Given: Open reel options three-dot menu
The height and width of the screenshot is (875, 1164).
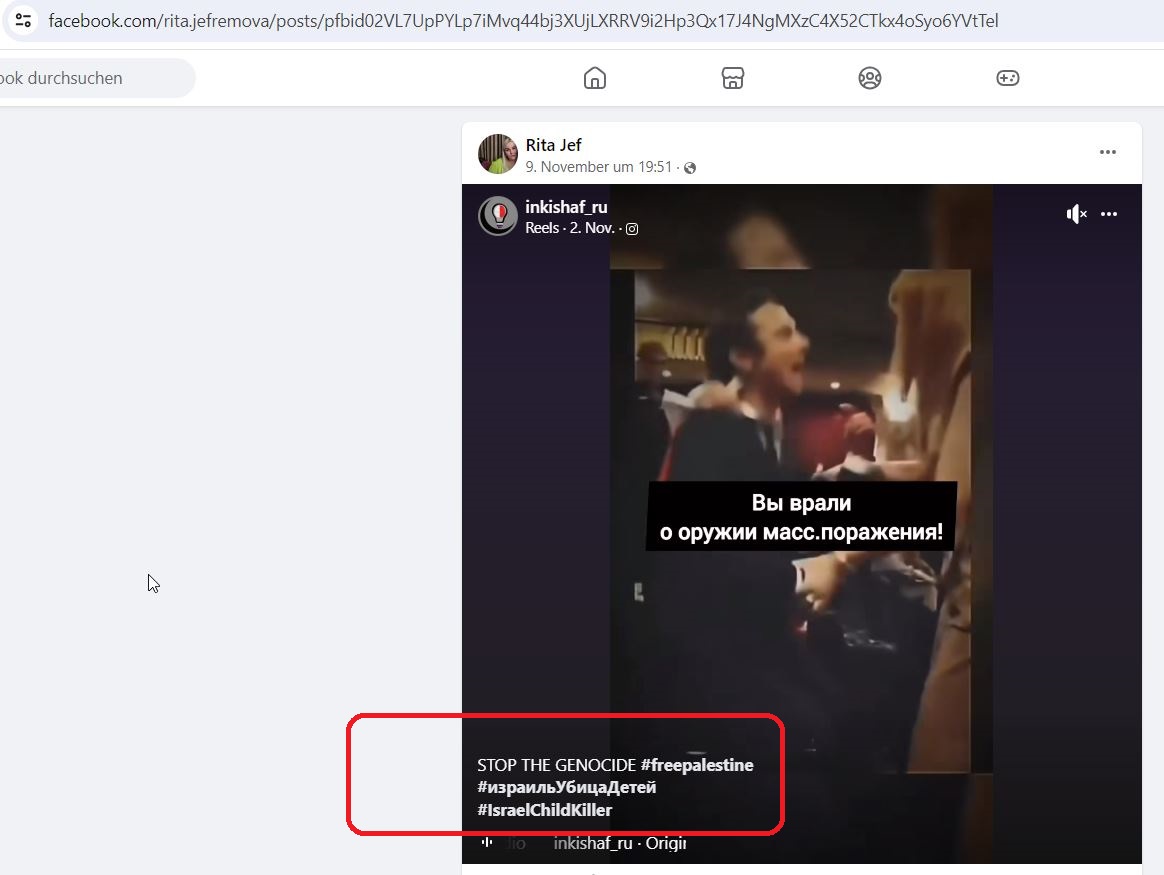Looking at the screenshot, I should (1109, 214).
